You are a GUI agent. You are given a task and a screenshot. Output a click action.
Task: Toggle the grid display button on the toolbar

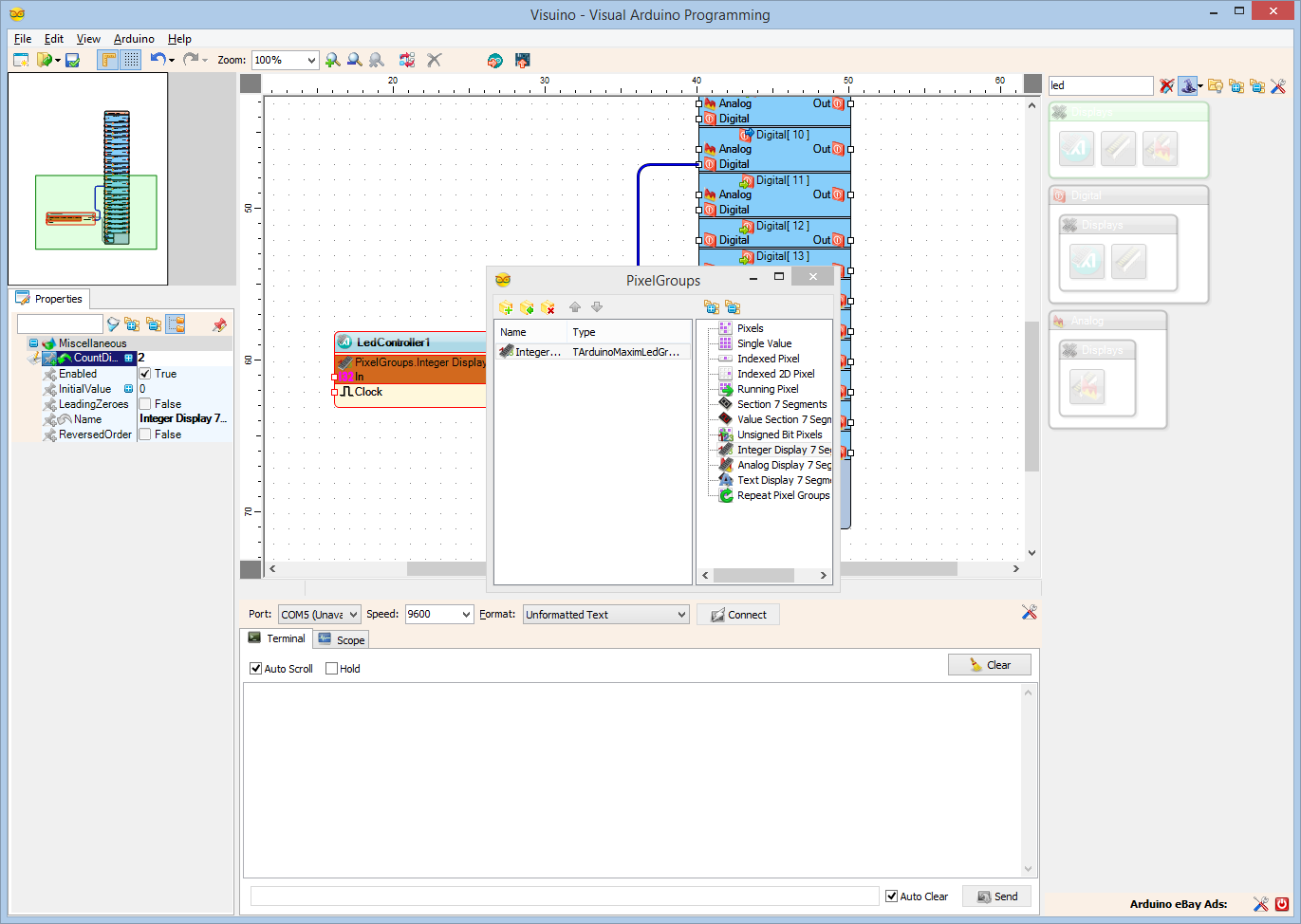pos(130,59)
